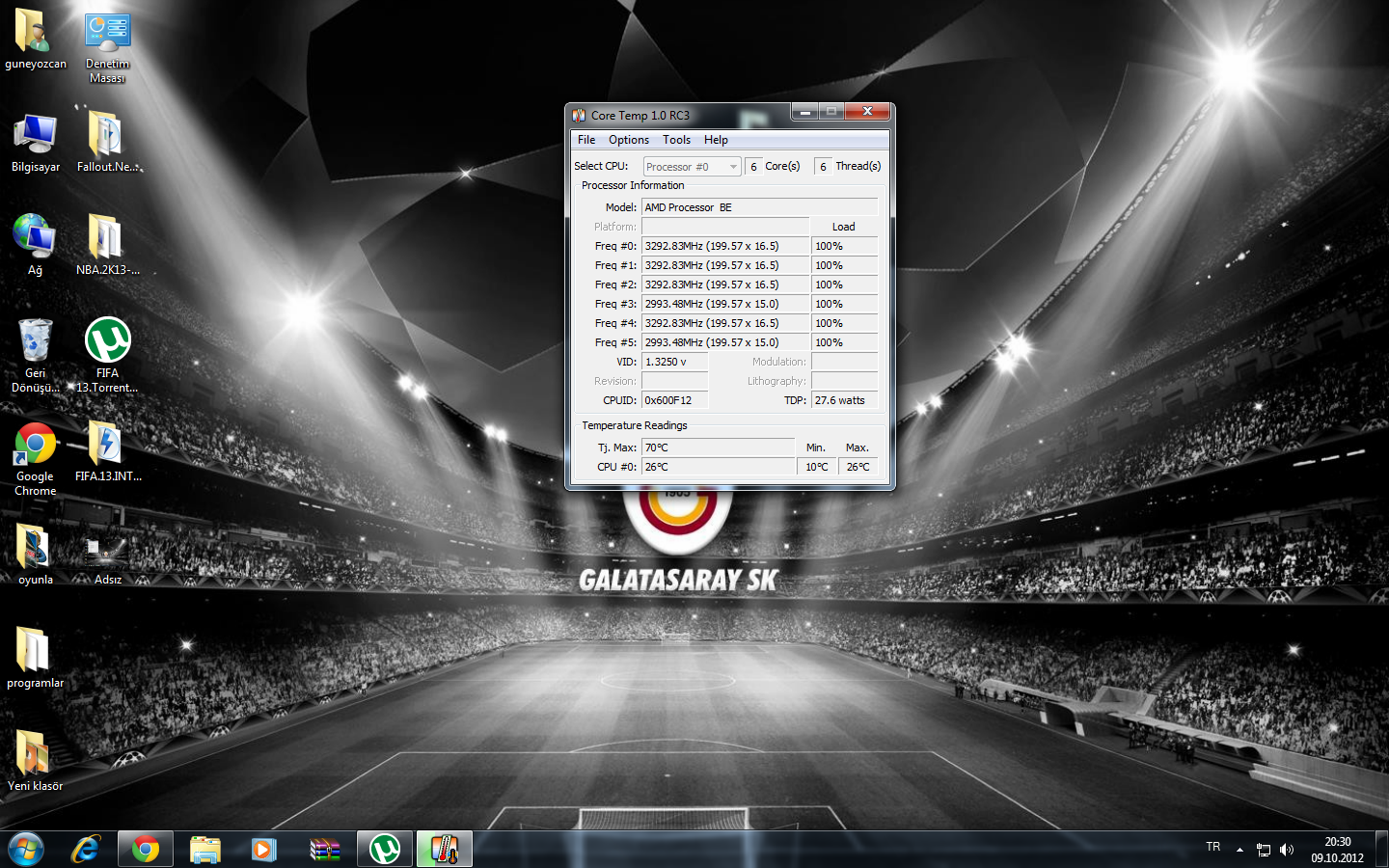Switch to uTorrent taskbar button

(385, 850)
